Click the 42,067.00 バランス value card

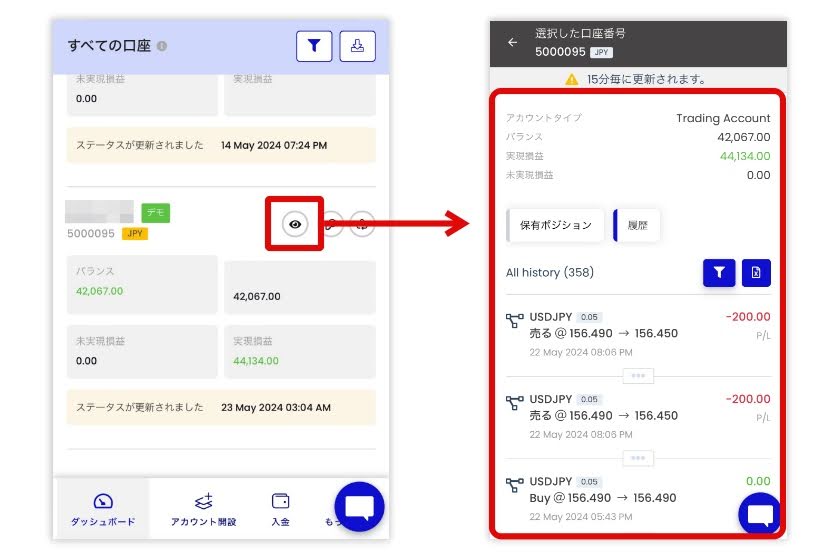pyautogui.click(x=142, y=285)
